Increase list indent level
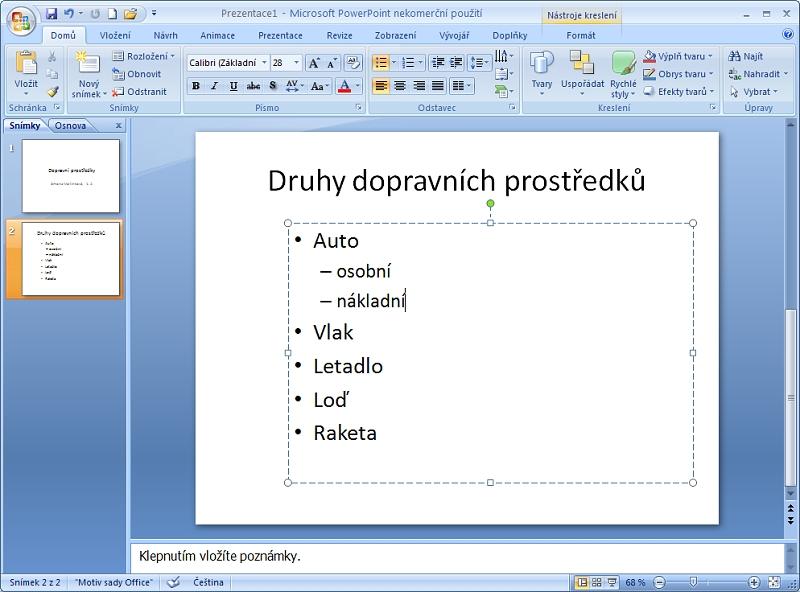800x592 pixels. [x=456, y=63]
